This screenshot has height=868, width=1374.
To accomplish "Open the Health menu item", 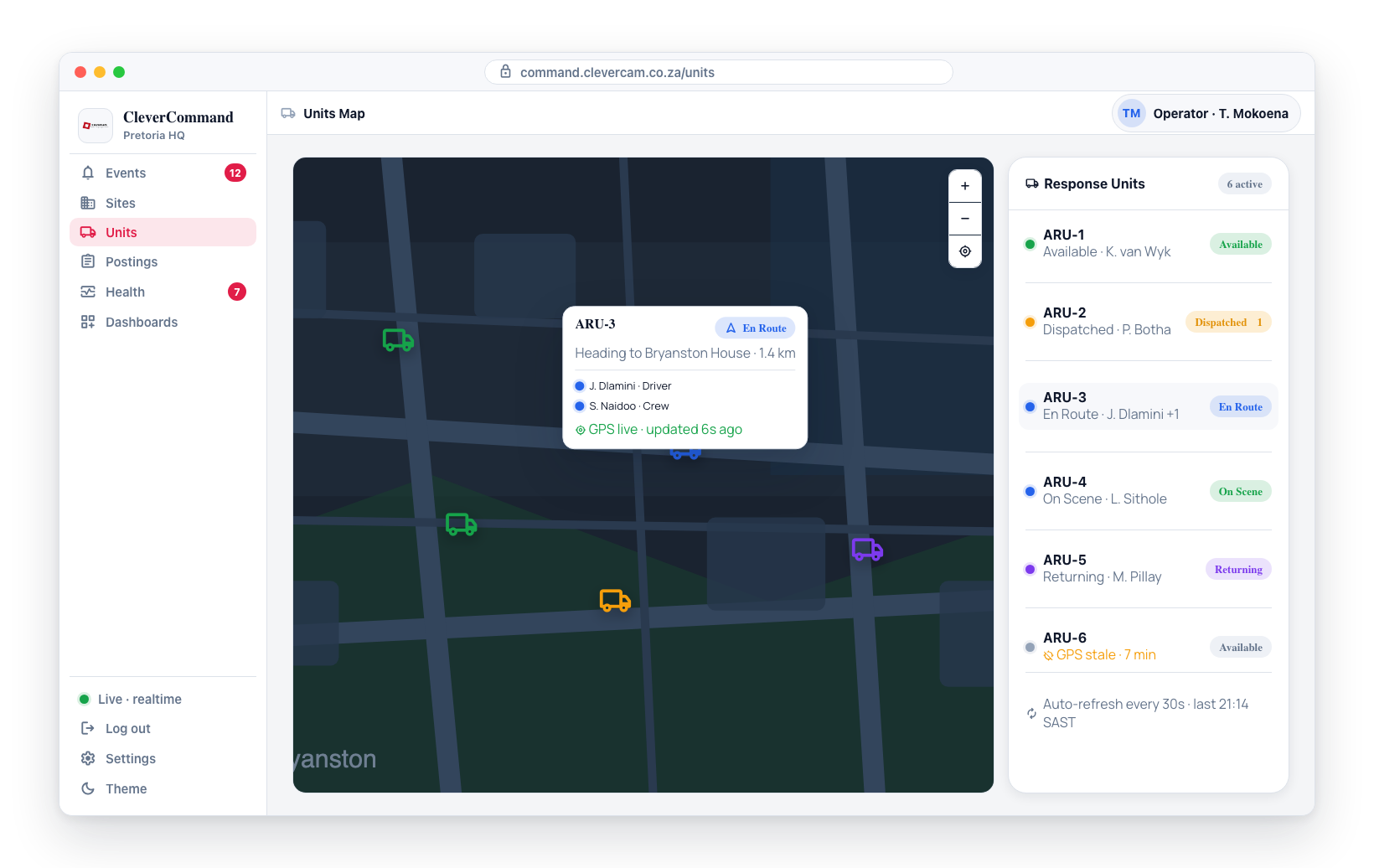I will pos(163,292).
